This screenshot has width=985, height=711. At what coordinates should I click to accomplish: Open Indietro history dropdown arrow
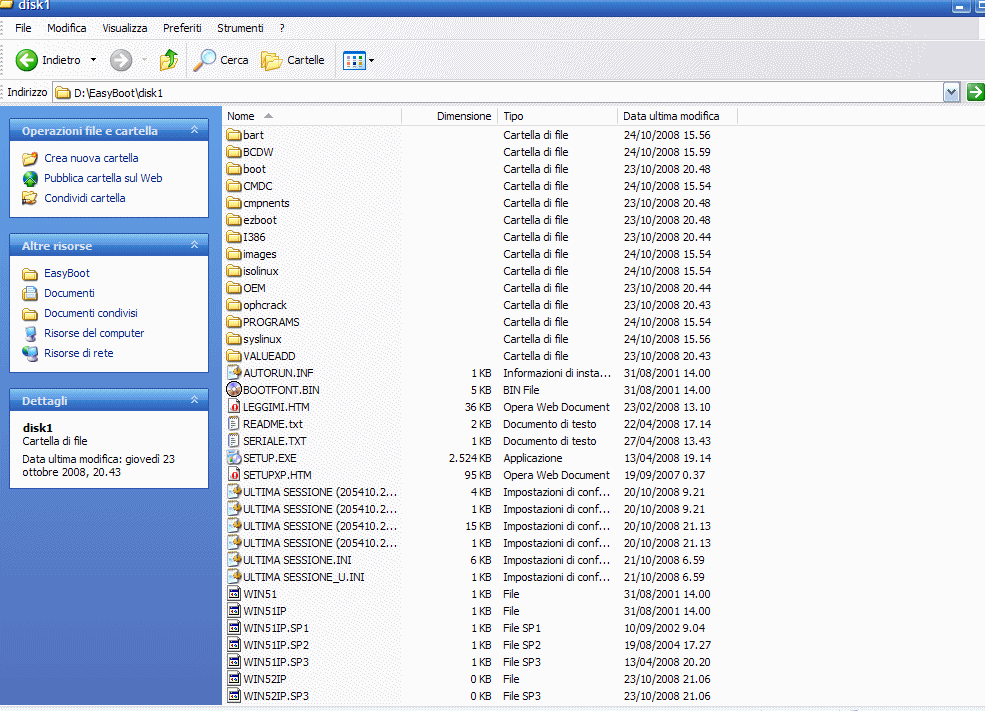click(94, 60)
